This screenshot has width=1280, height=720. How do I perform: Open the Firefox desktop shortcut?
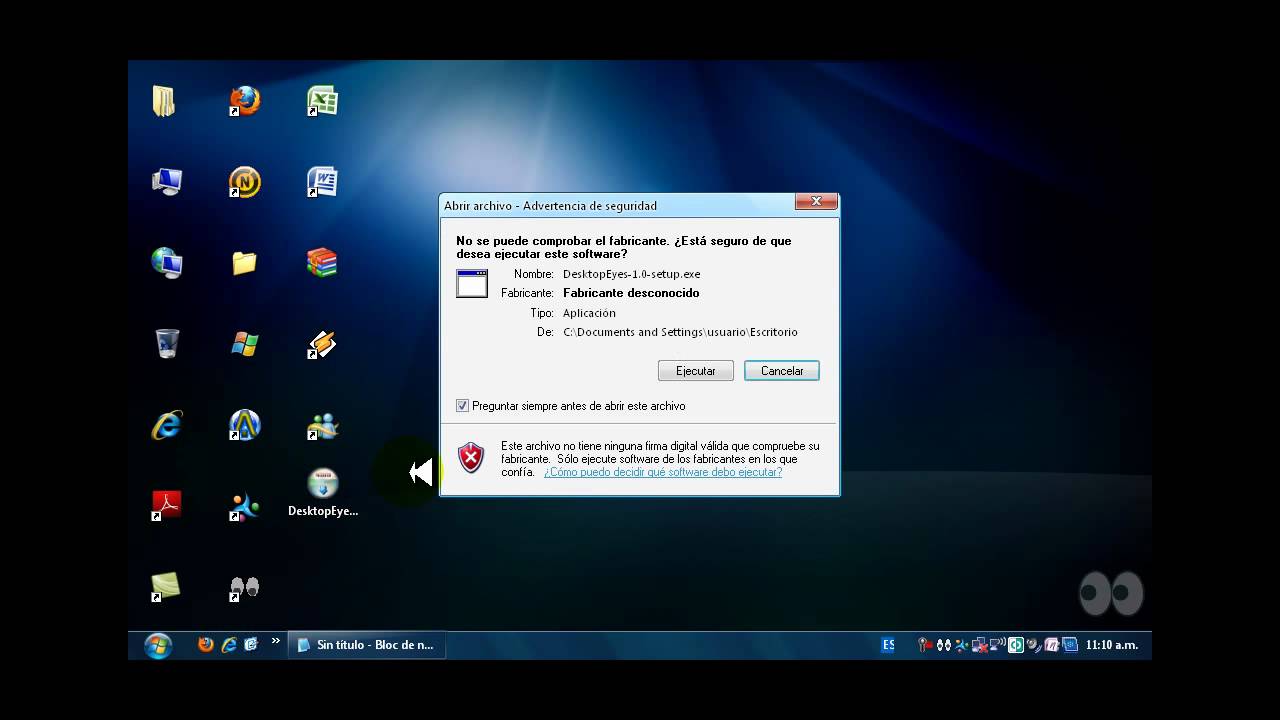click(244, 101)
